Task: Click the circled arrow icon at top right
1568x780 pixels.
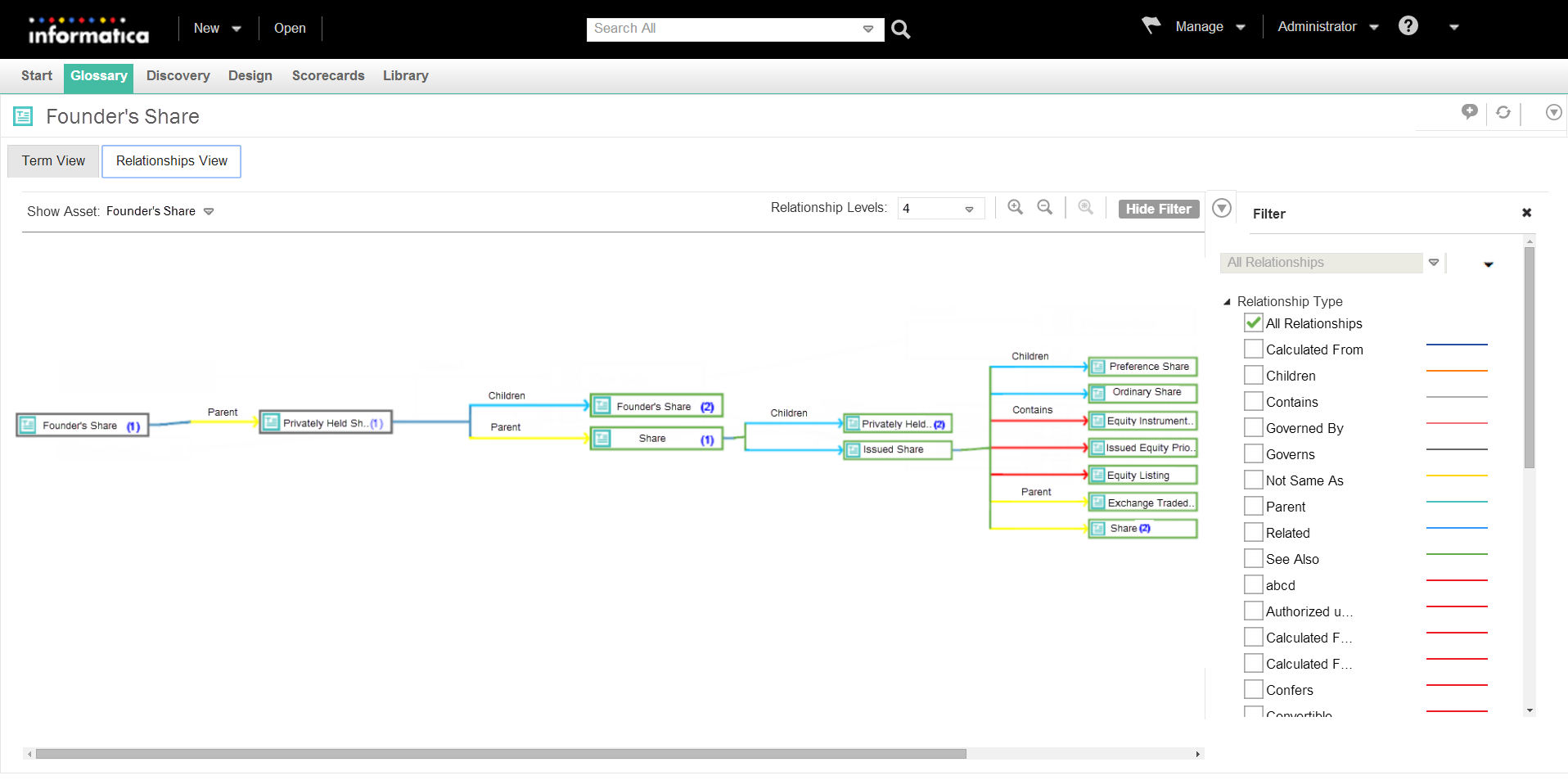Action: tap(1553, 112)
